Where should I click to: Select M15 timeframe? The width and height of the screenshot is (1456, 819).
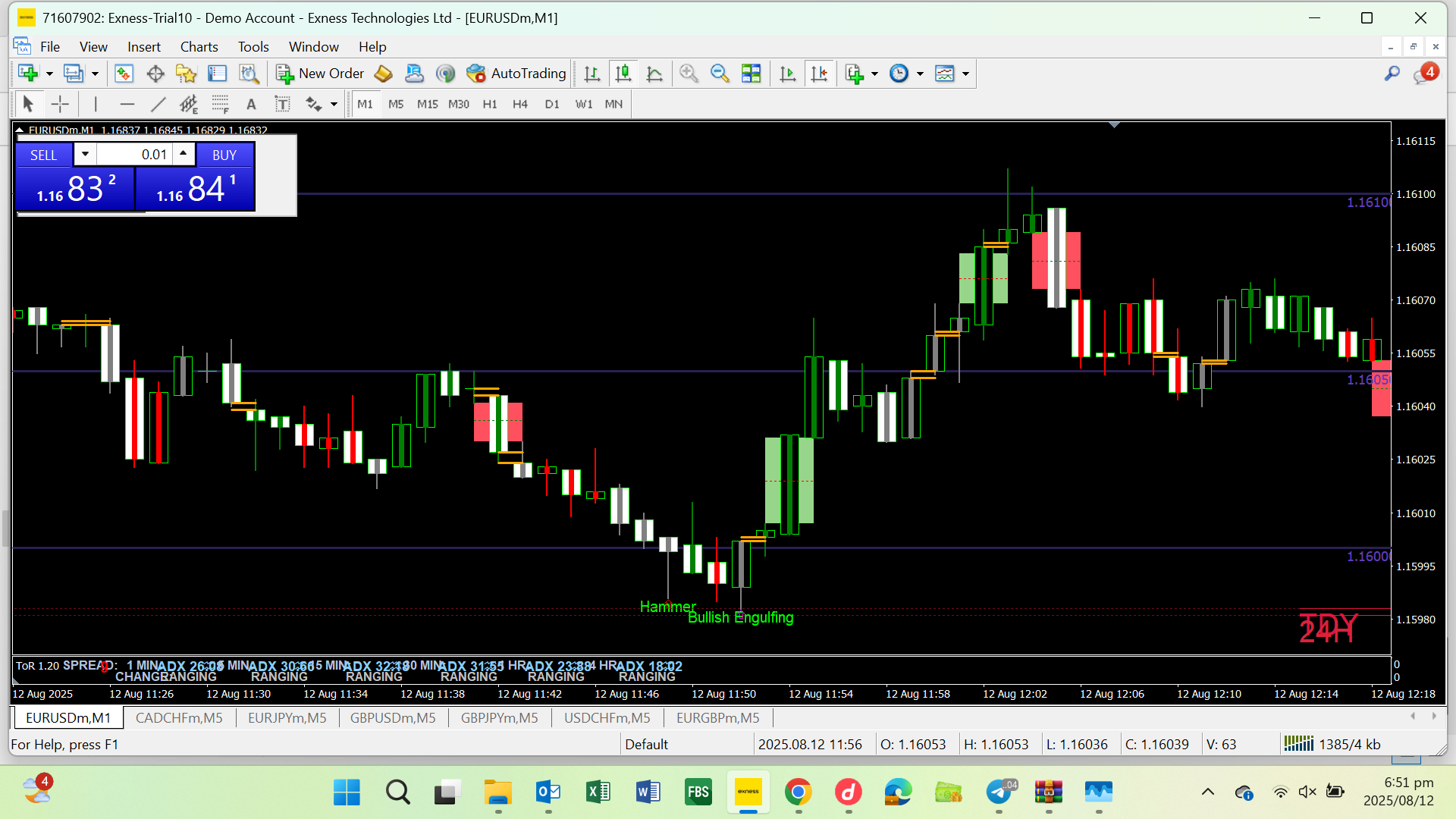pyautogui.click(x=427, y=104)
